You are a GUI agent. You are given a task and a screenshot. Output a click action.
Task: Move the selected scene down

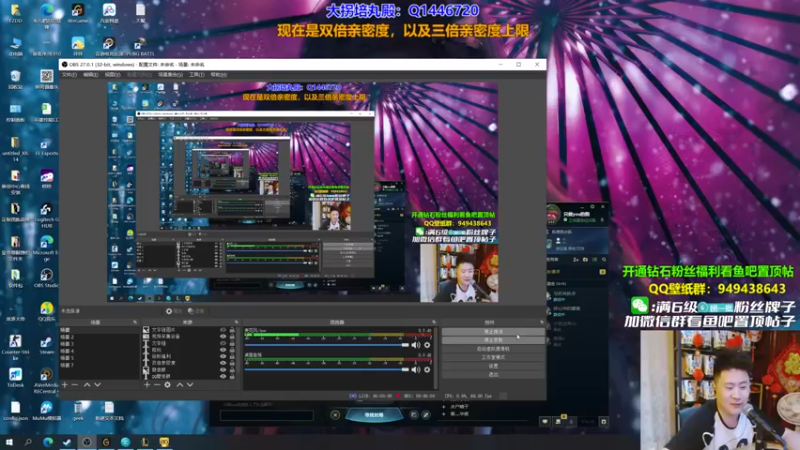[97, 385]
